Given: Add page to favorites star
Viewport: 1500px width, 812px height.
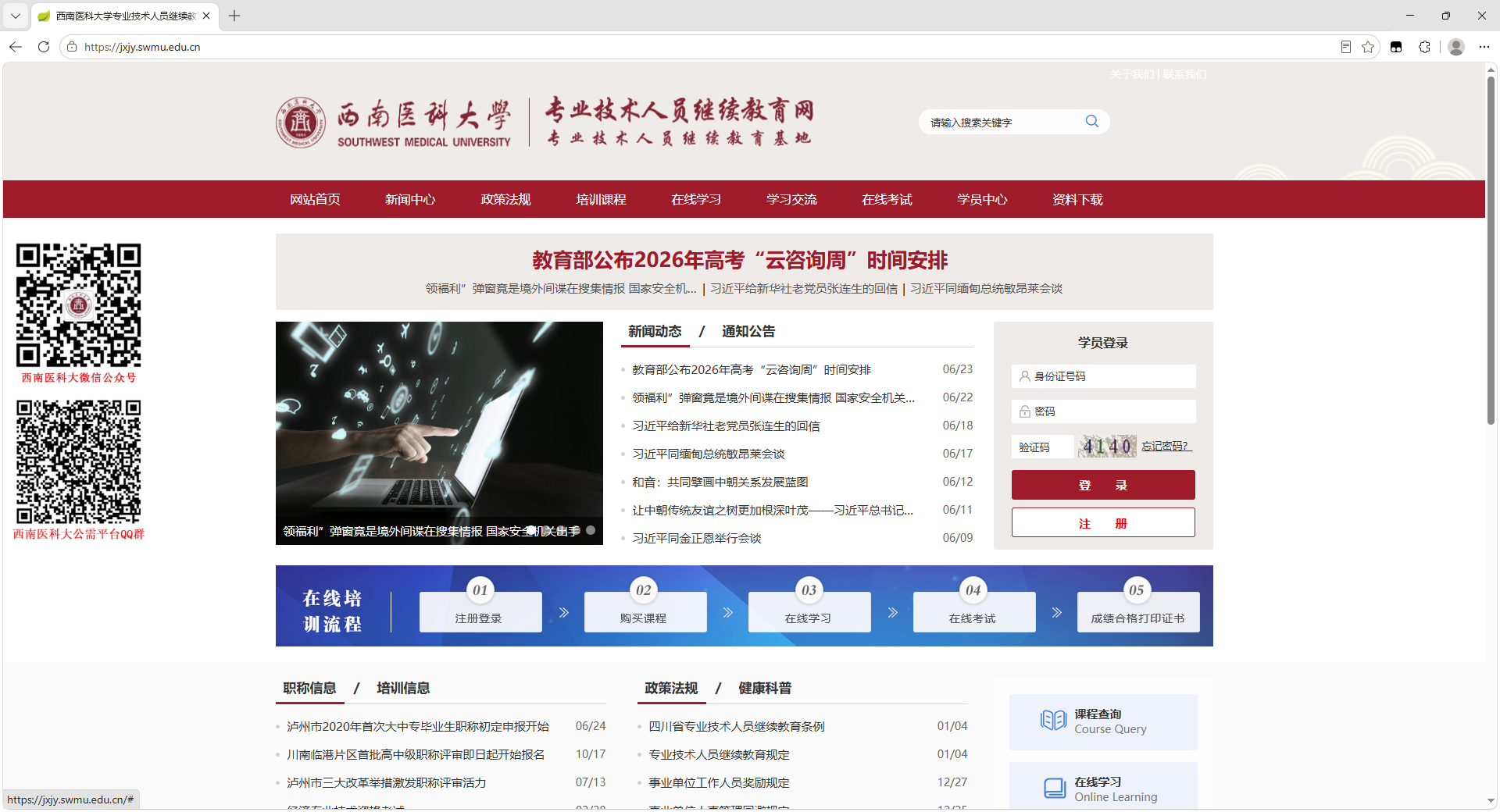Looking at the screenshot, I should [1368, 47].
